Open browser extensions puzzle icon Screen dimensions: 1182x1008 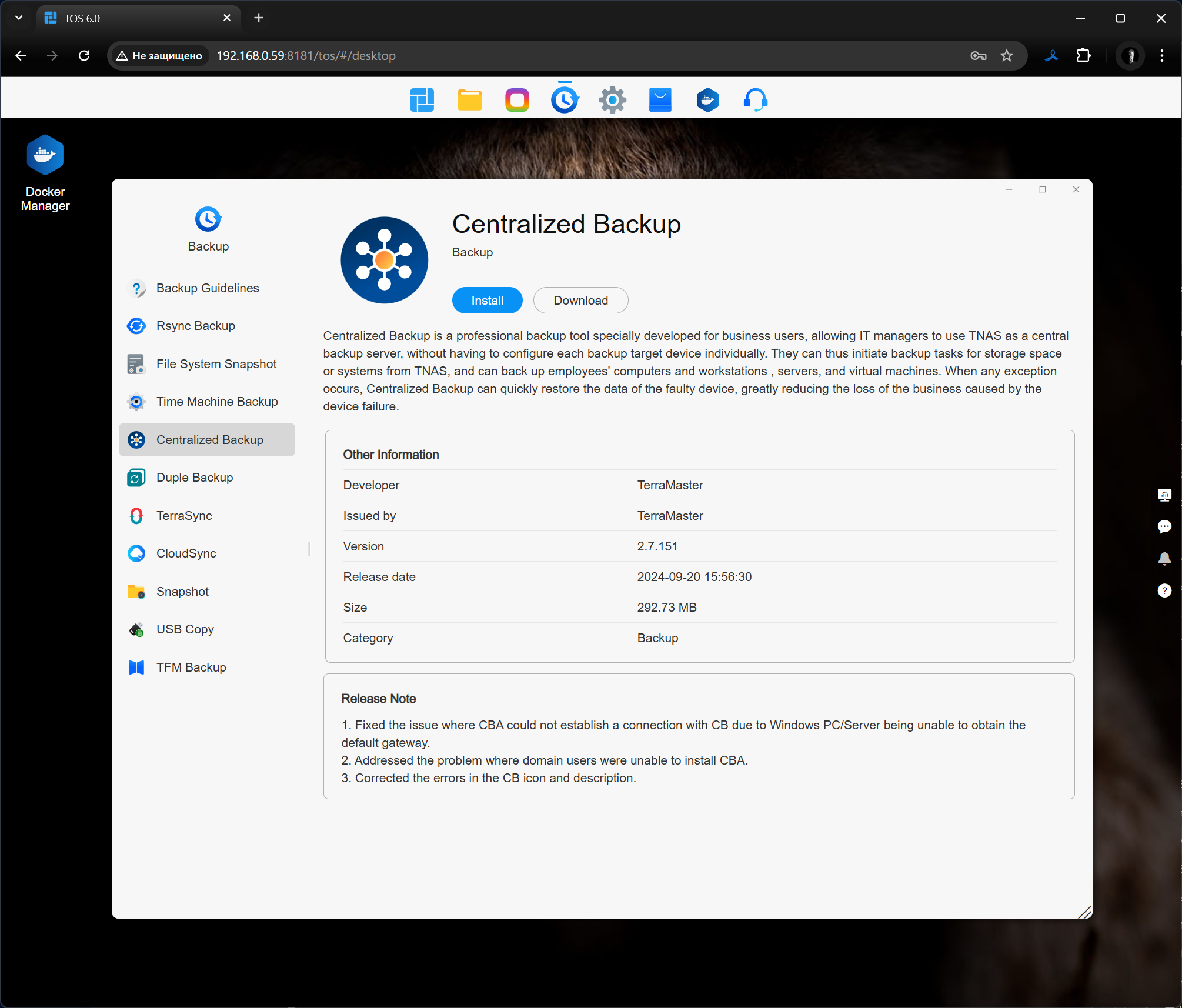point(1083,56)
